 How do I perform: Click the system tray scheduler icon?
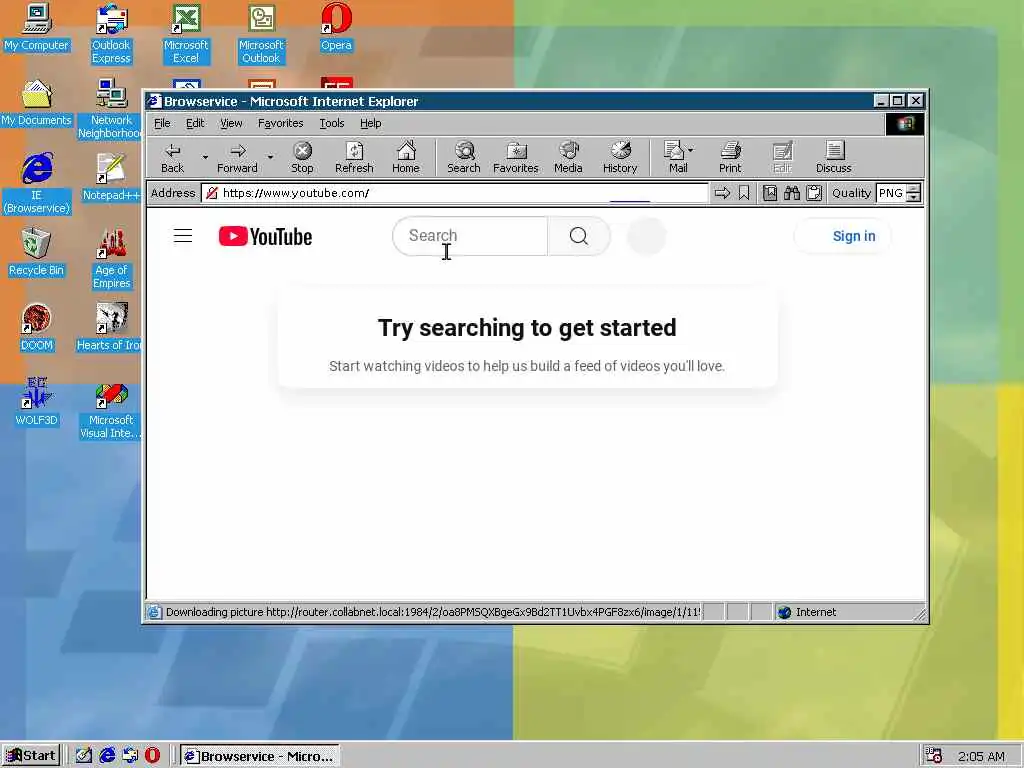click(x=934, y=756)
